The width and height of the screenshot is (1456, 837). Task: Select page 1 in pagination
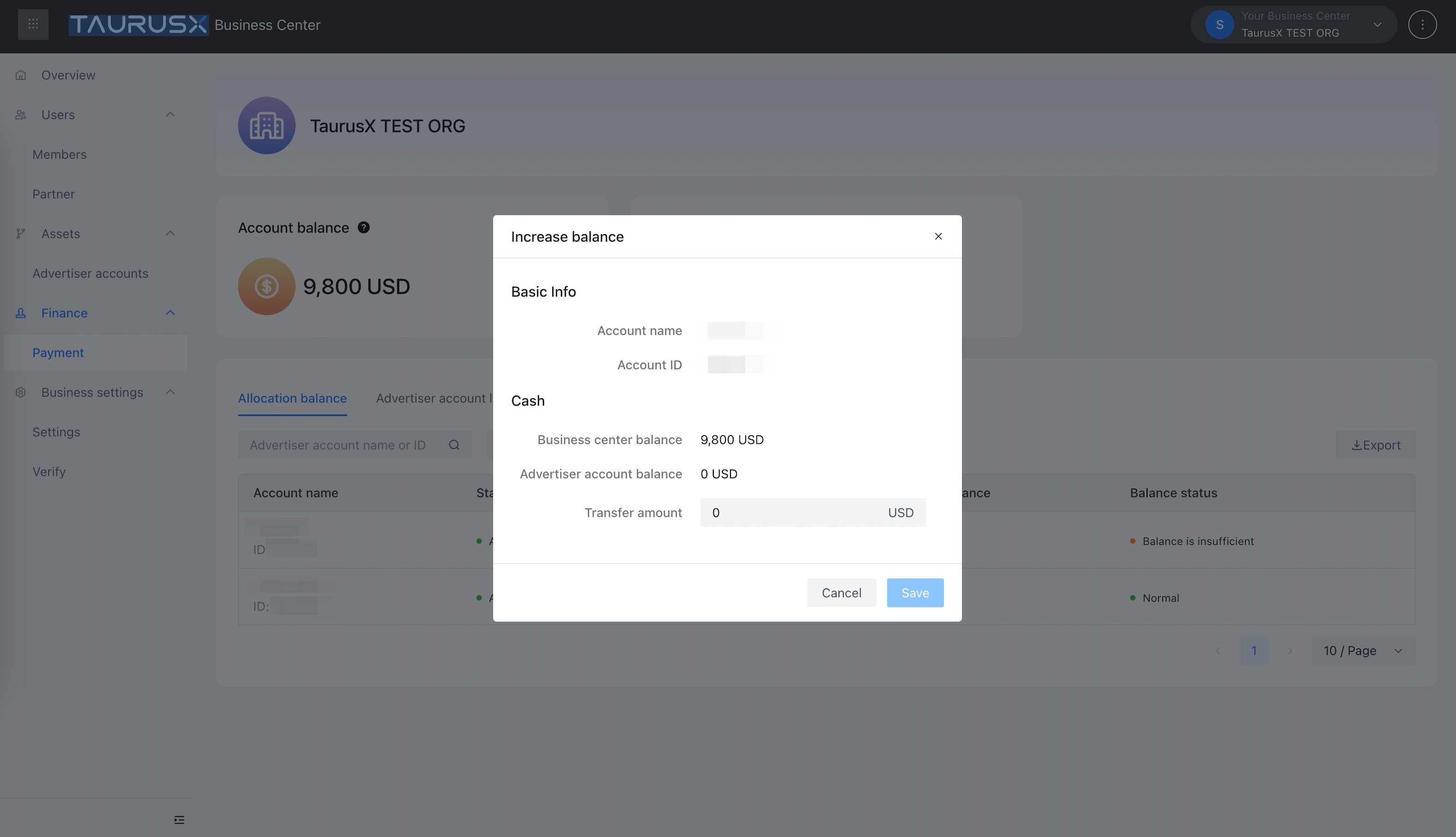(1254, 651)
